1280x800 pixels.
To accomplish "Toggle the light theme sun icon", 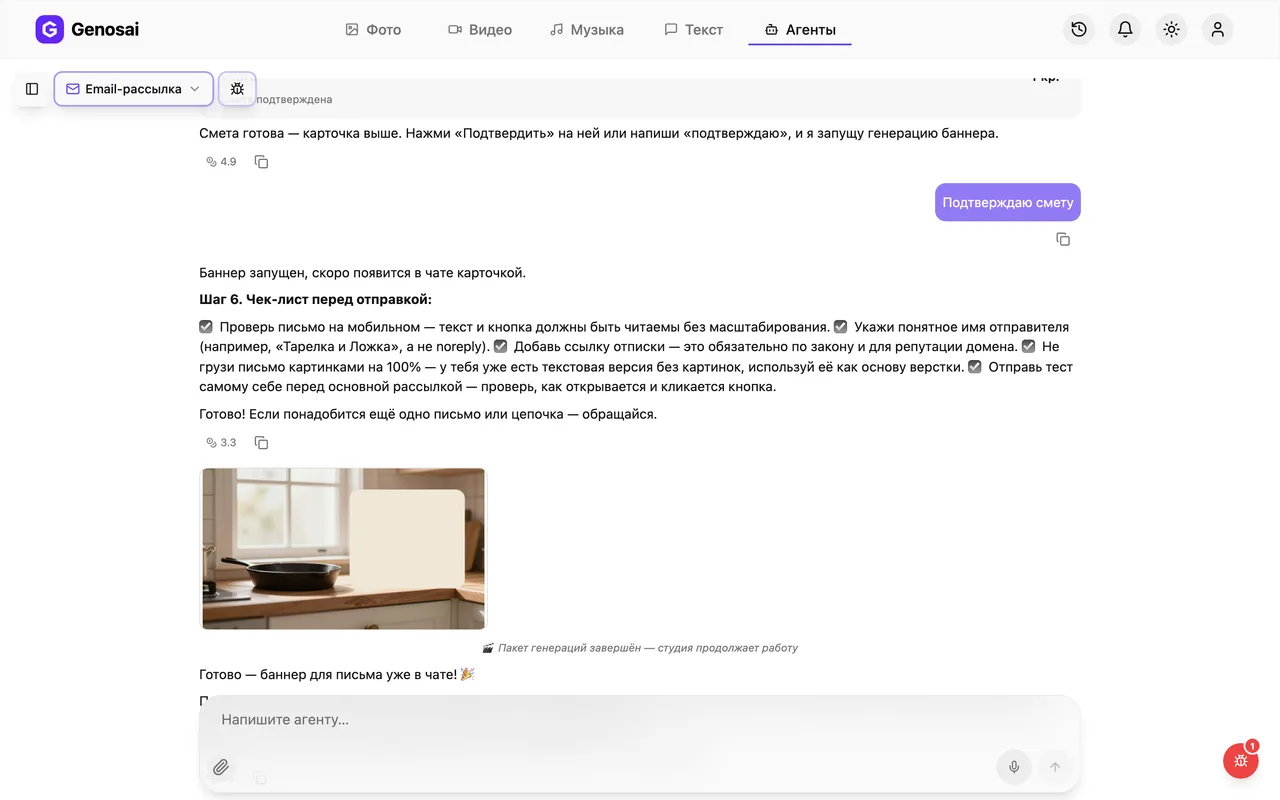I will click(1171, 30).
